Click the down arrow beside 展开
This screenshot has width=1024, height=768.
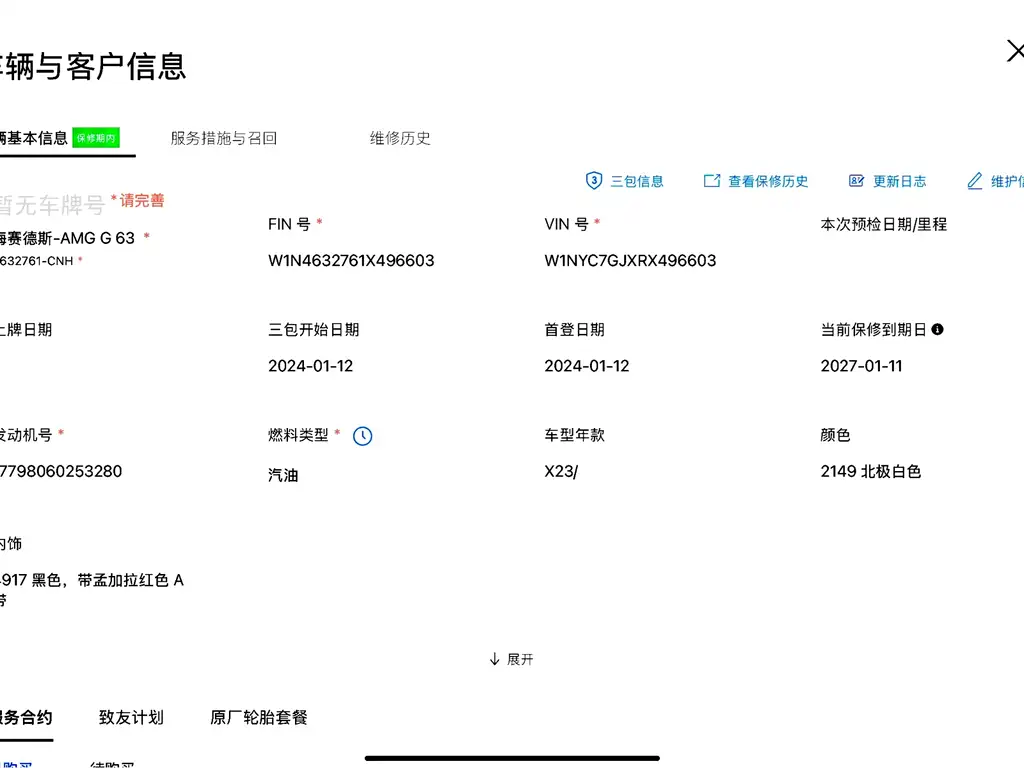pos(494,659)
